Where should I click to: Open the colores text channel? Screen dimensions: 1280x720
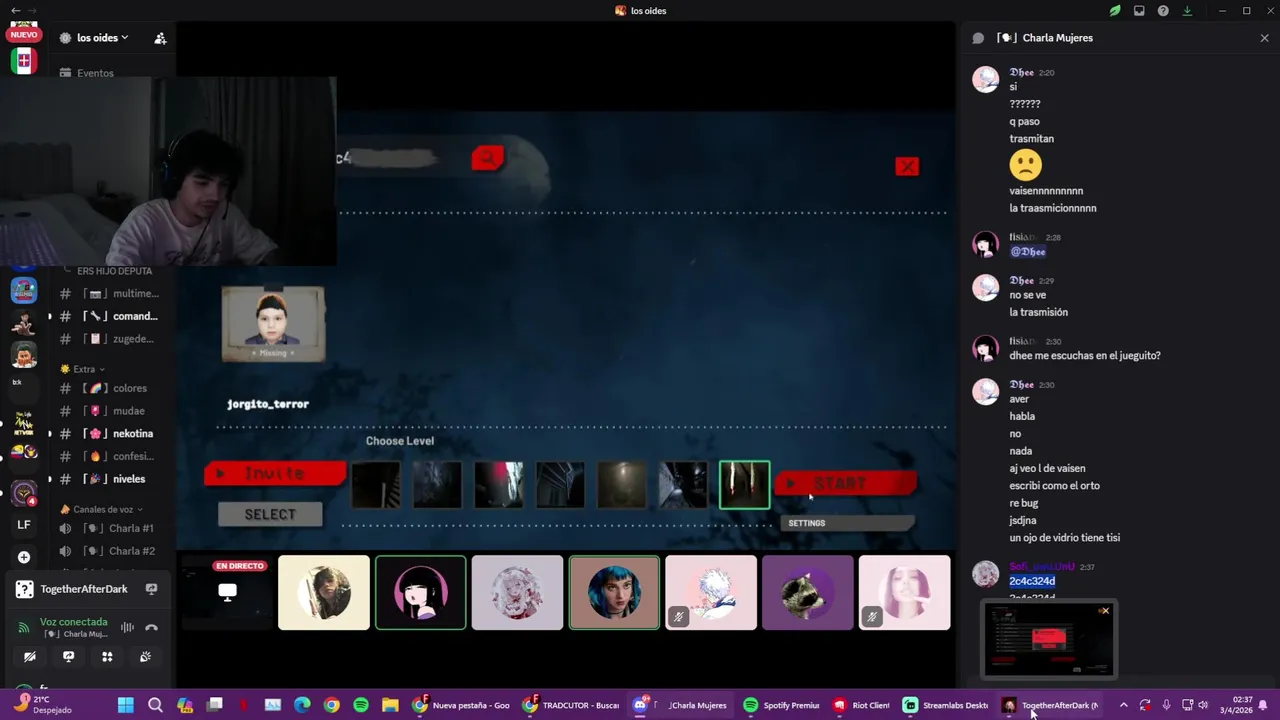coord(110,388)
